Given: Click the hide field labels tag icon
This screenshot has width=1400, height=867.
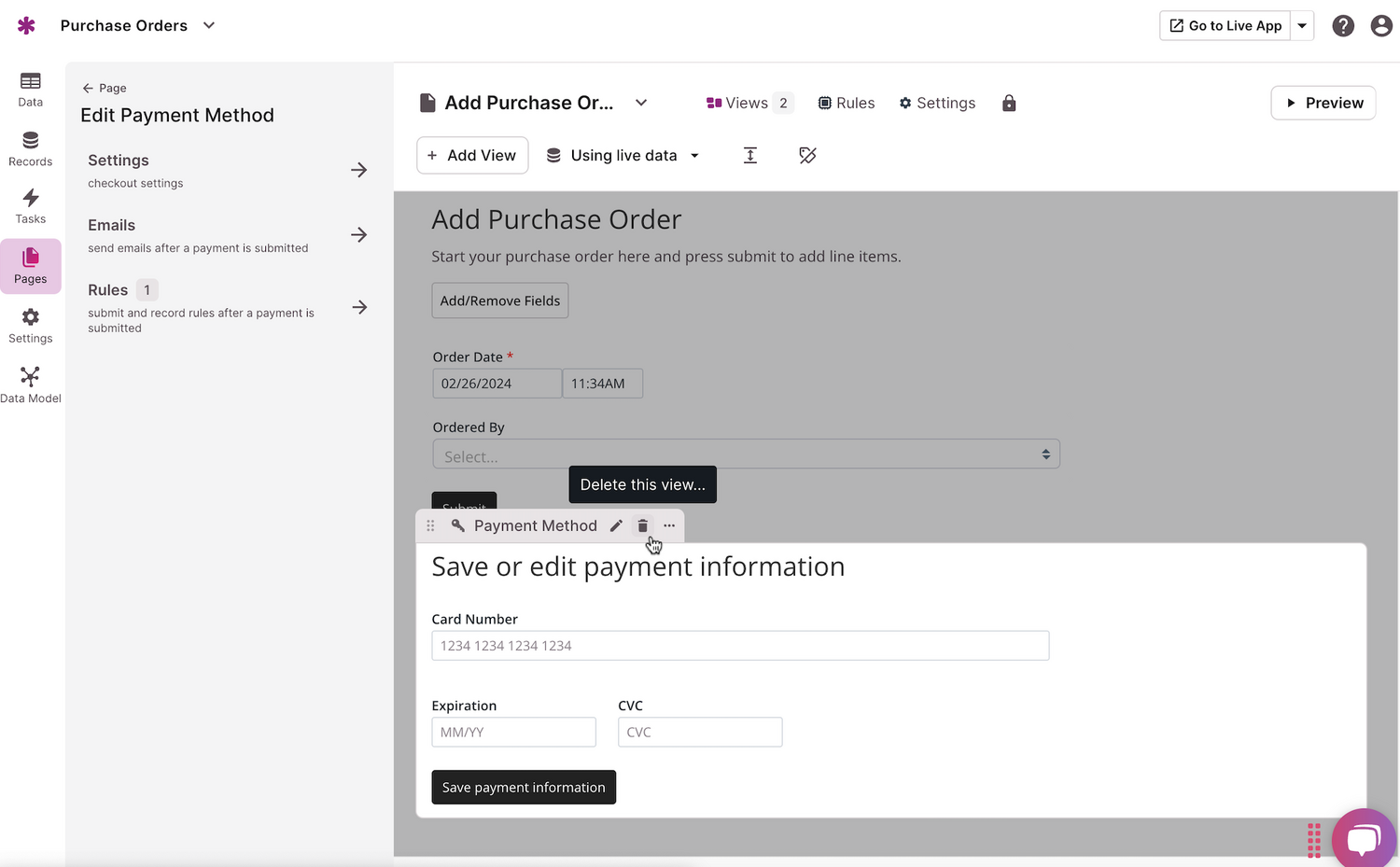Looking at the screenshot, I should click(x=807, y=155).
